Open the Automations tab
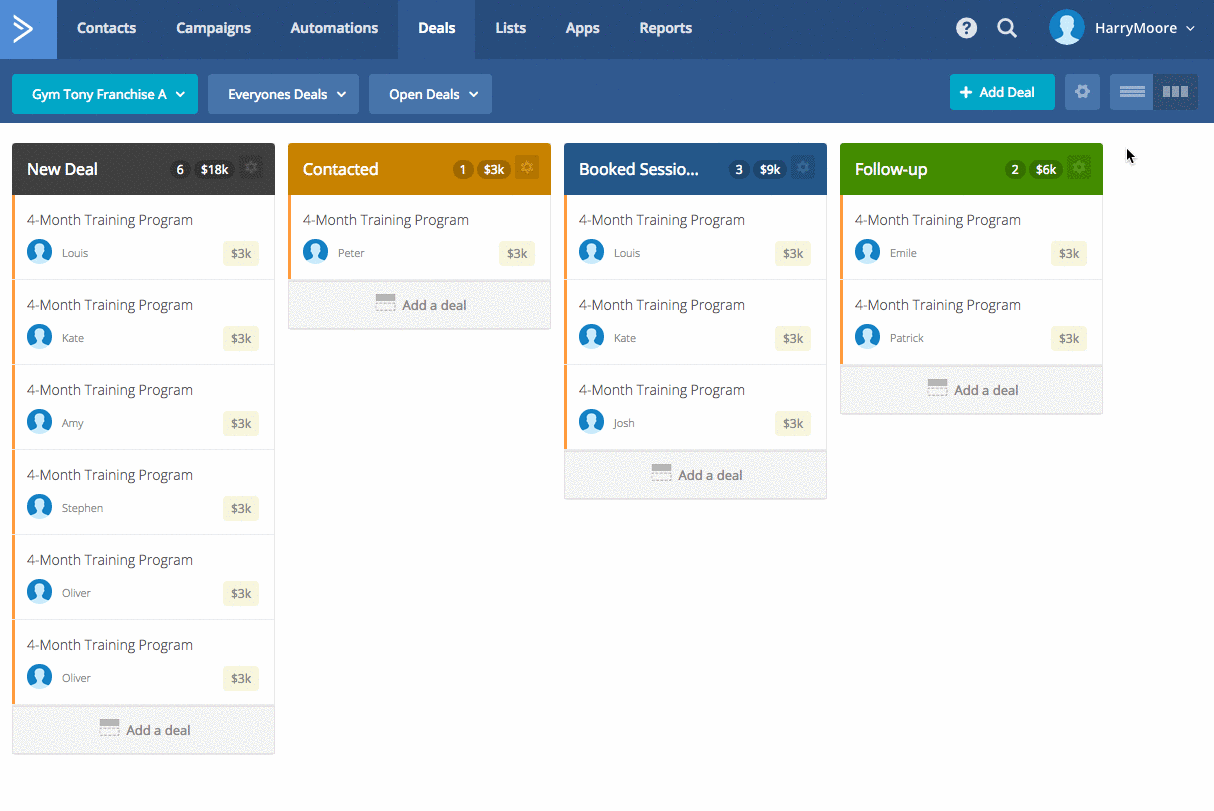 pyautogui.click(x=334, y=28)
